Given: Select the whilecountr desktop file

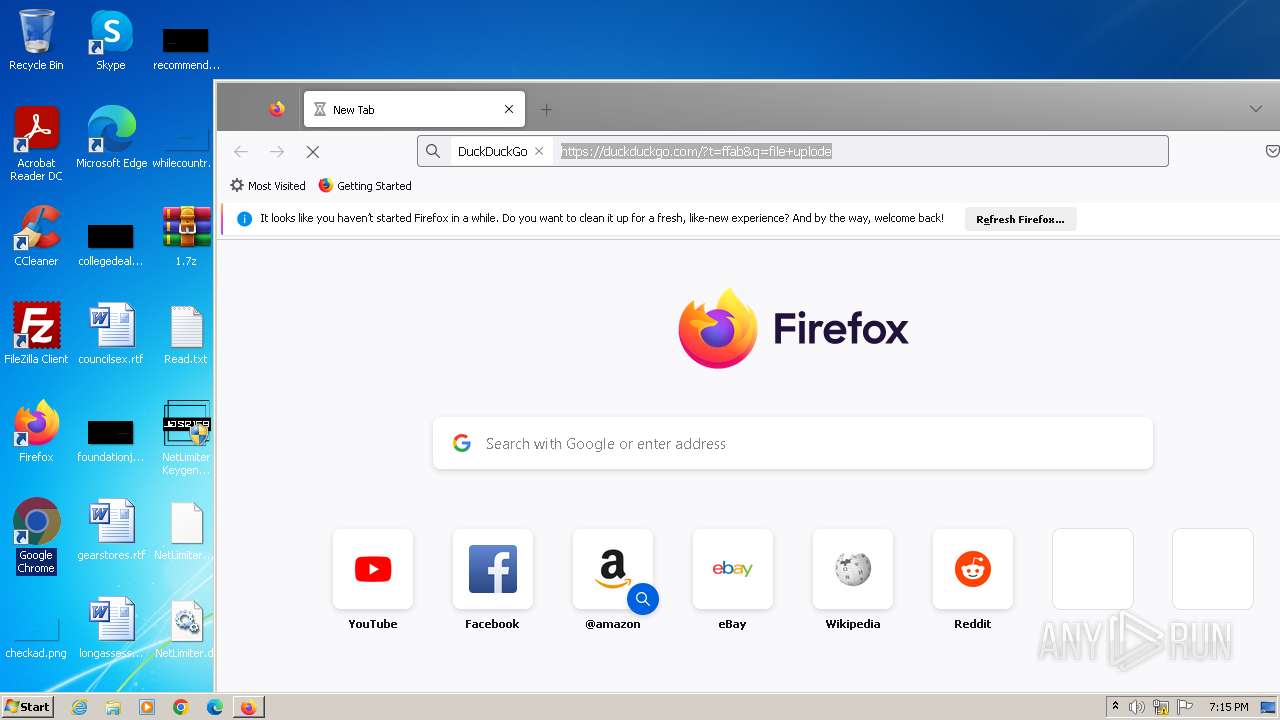Looking at the screenshot, I should [x=181, y=147].
